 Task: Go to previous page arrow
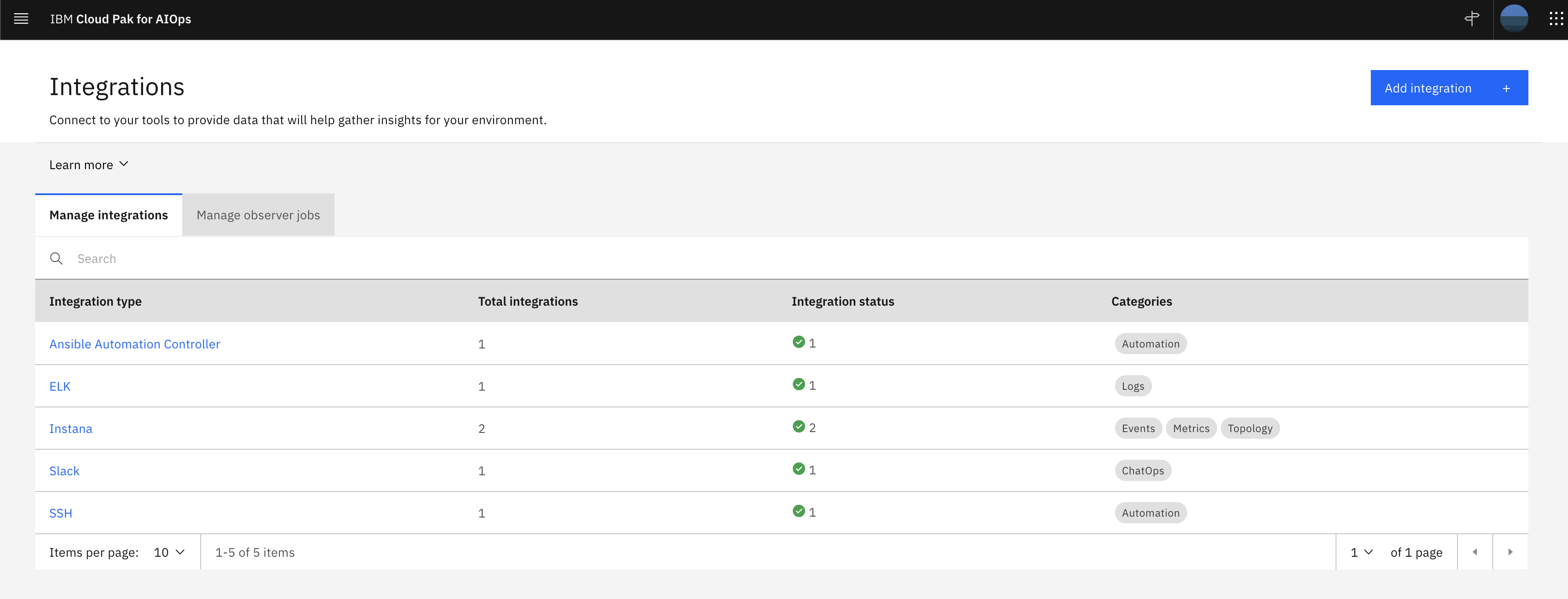[1475, 552]
